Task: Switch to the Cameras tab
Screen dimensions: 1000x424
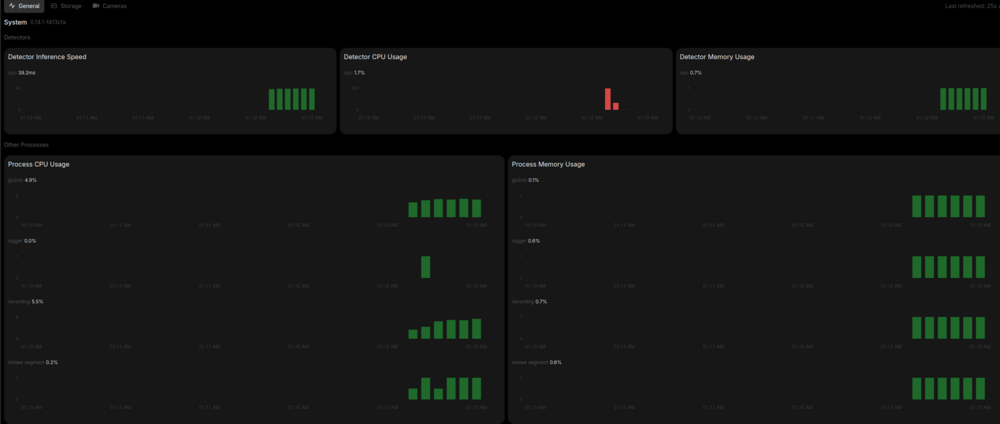Action: tap(110, 6)
